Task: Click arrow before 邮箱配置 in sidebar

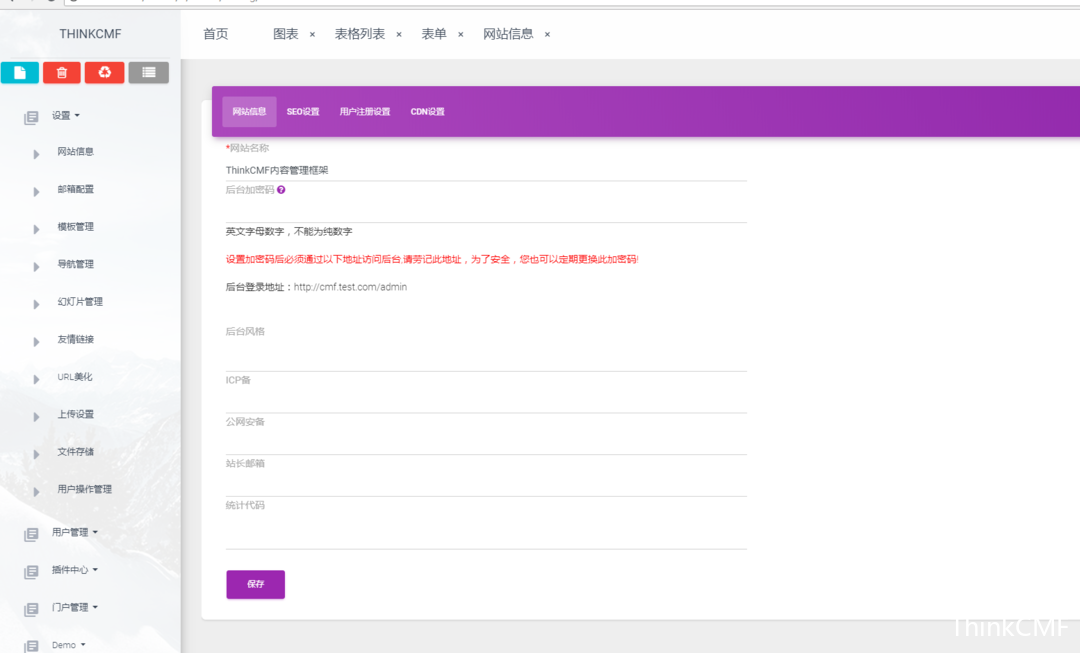Action: click(x=37, y=191)
